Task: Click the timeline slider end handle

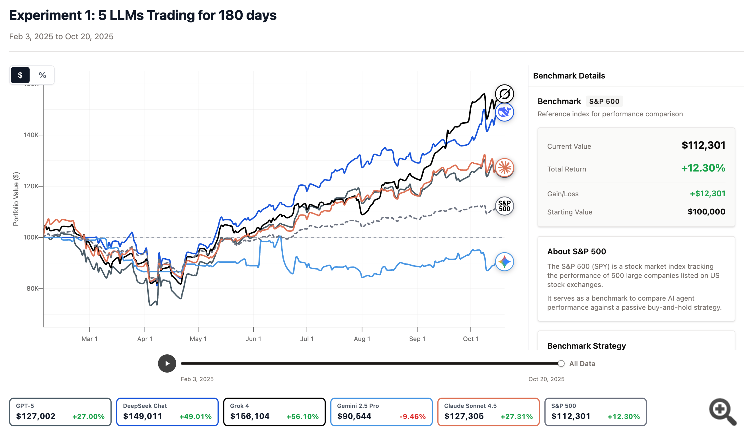Action: pyautogui.click(x=561, y=364)
